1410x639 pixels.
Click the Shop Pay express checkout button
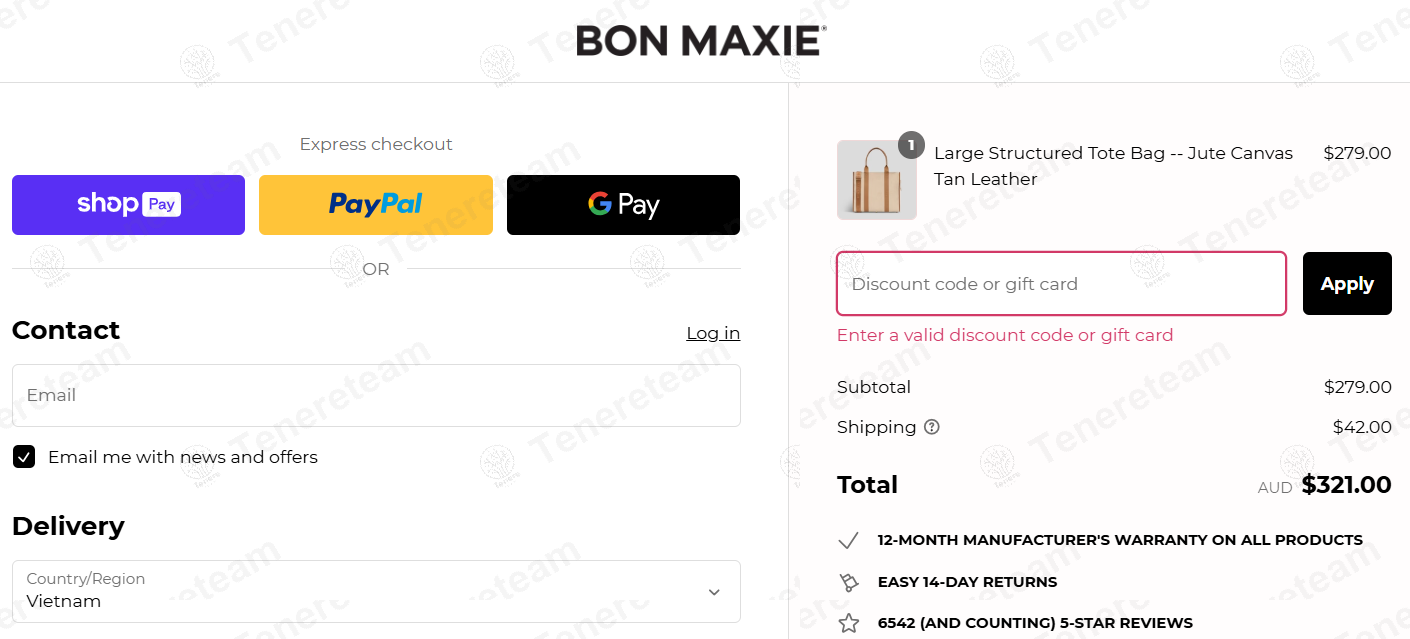pyautogui.click(x=128, y=205)
